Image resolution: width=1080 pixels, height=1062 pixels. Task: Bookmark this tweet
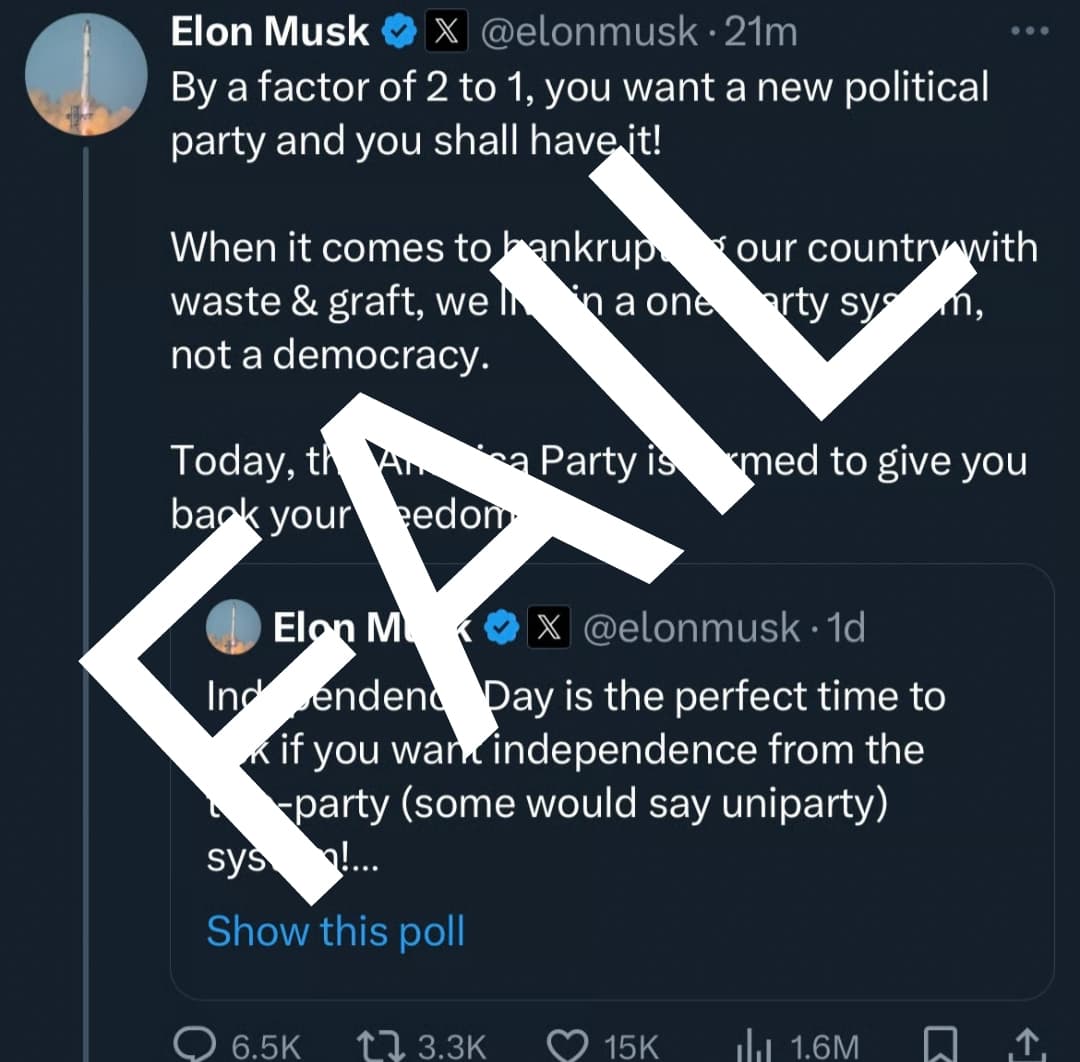click(x=940, y=1046)
